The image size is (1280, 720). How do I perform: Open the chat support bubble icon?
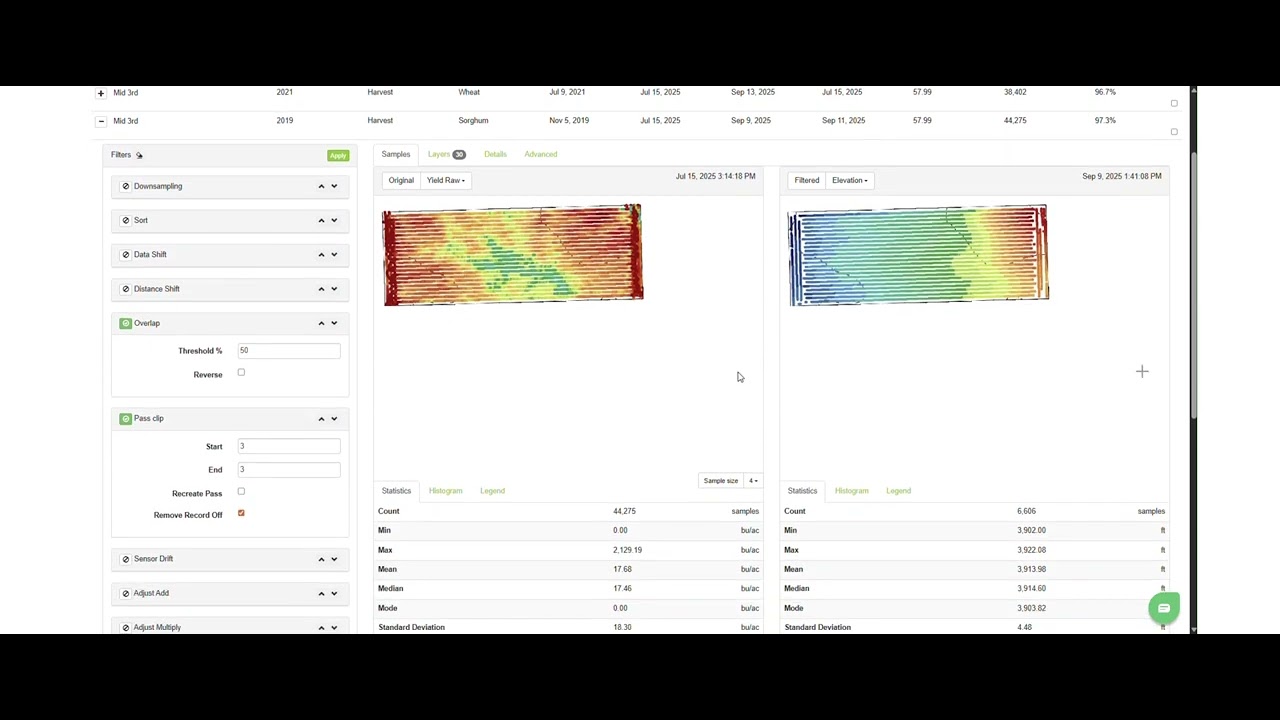pos(1164,608)
